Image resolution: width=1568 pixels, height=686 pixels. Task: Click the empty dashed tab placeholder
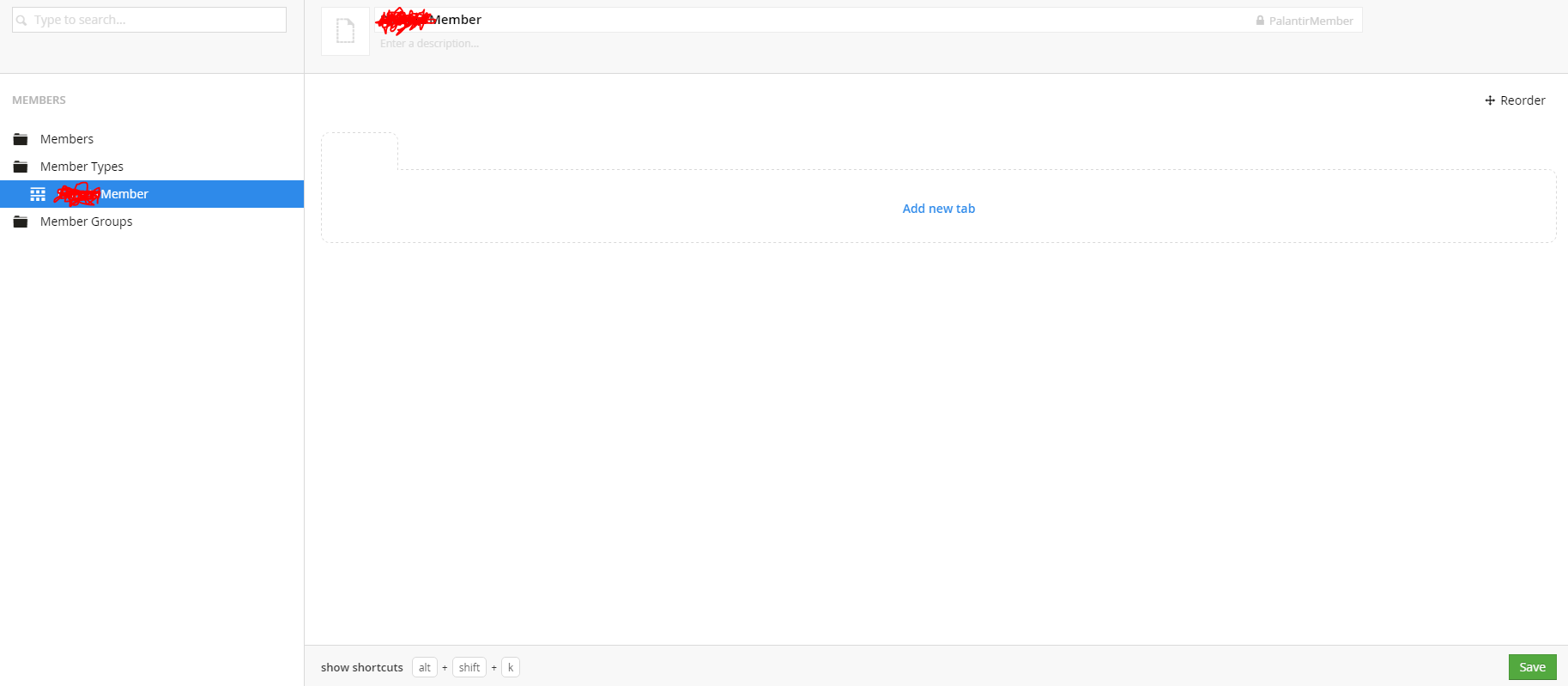(x=360, y=151)
